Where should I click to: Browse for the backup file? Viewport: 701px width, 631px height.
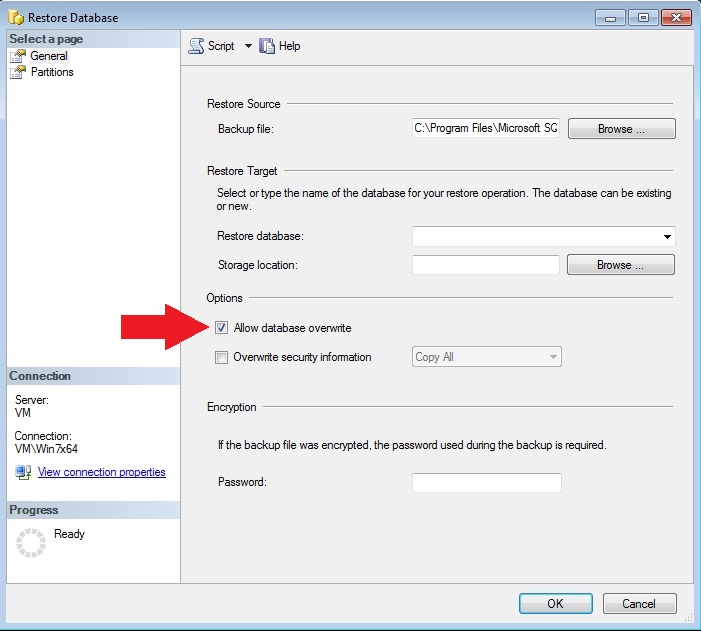click(621, 129)
